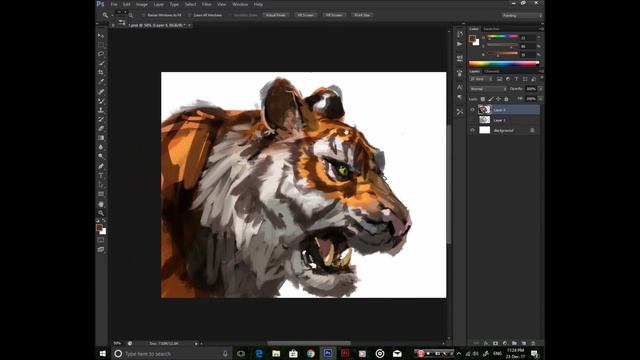Pick a color from the spectrum ramp
This screenshot has height=360, width=640.
(504, 64)
